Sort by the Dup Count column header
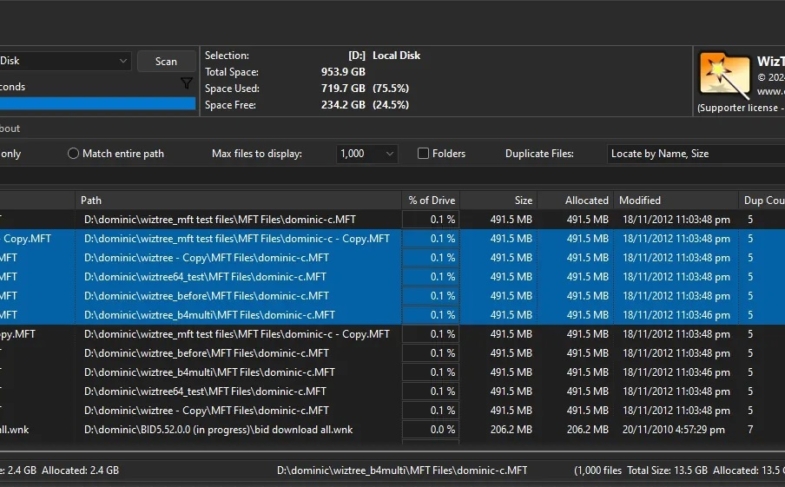 click(x=762, y=200)
